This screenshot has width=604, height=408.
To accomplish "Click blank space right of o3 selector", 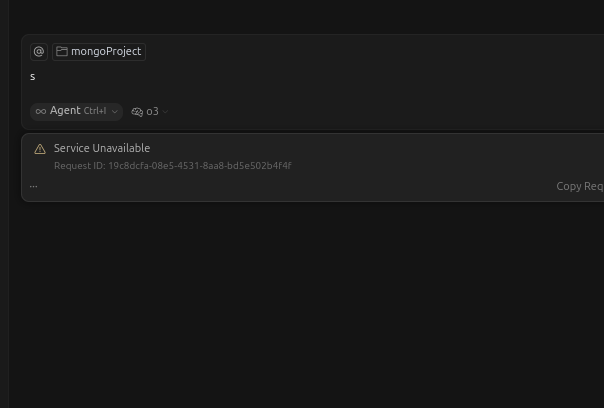I will coord(385,112).
